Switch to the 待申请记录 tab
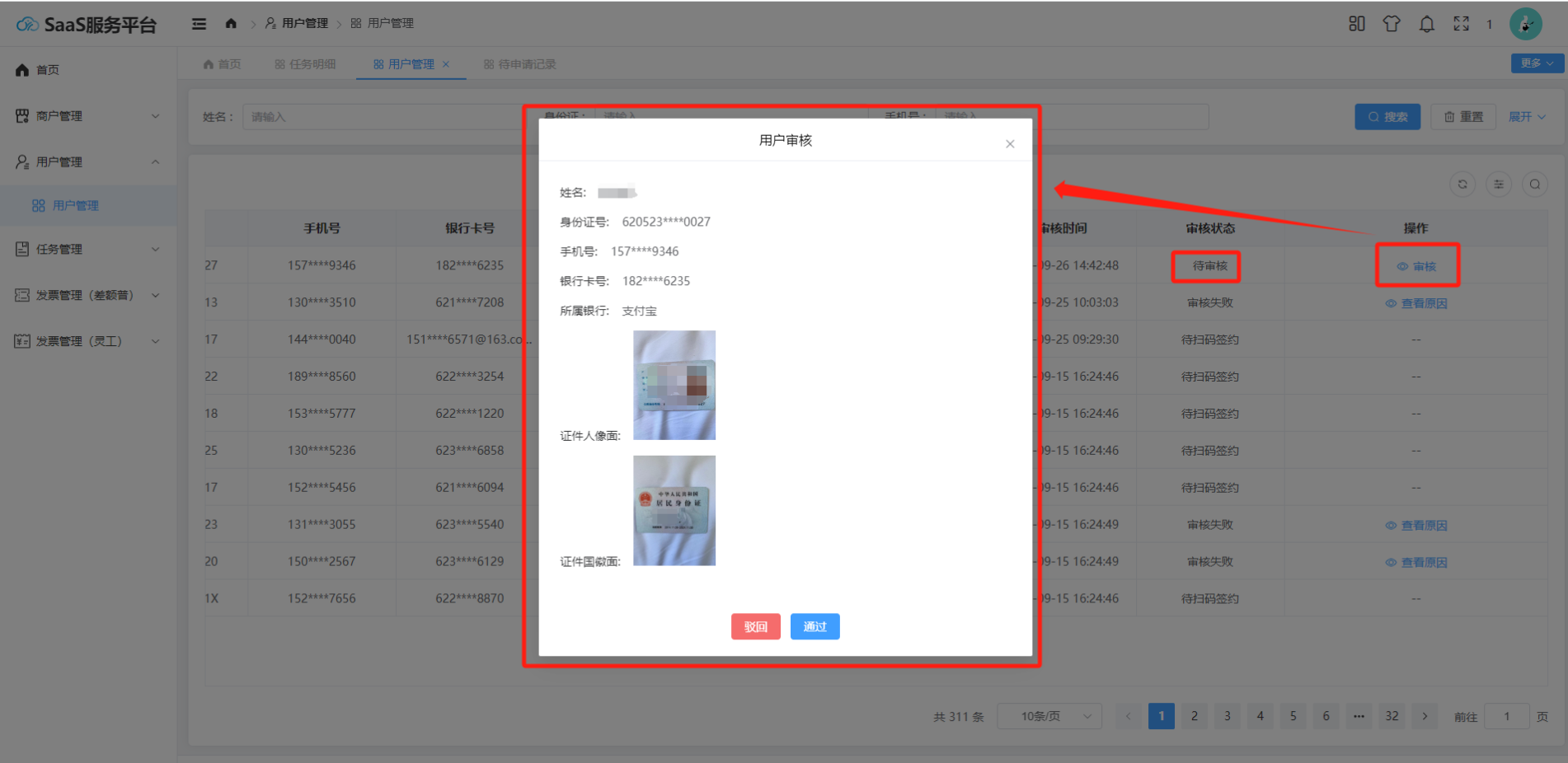Viewport: 1568px width, 763px height. click(519, 64)
